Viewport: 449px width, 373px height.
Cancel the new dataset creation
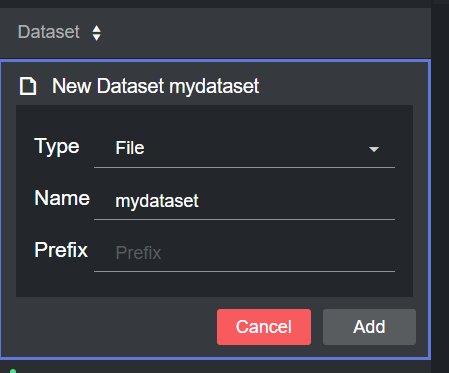click(264, 327)
